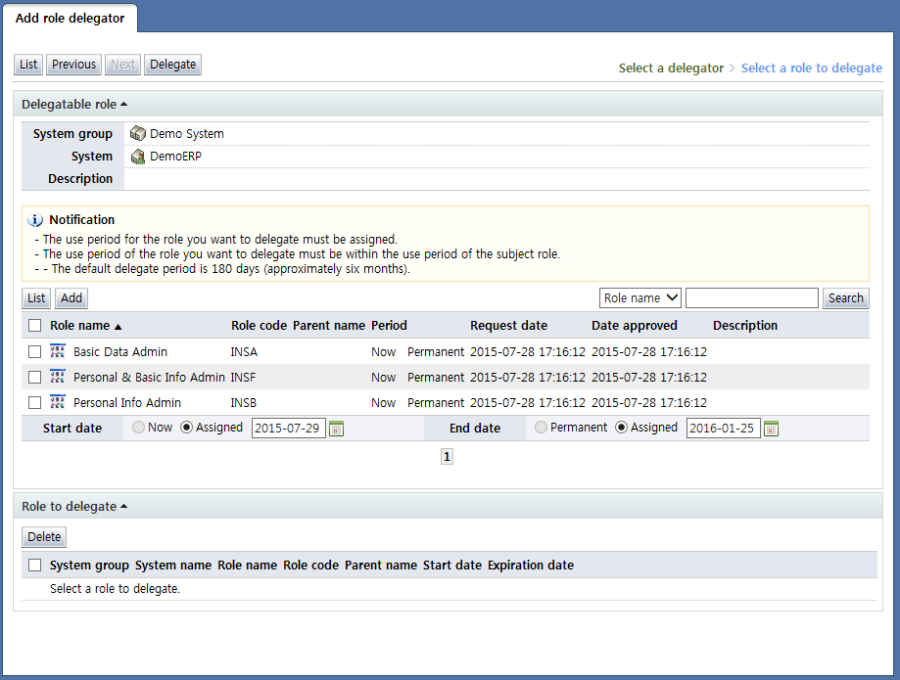This screenshot has height=680, width=900.
Task: Click the Notification info icon
Action: tap(36, 220)
